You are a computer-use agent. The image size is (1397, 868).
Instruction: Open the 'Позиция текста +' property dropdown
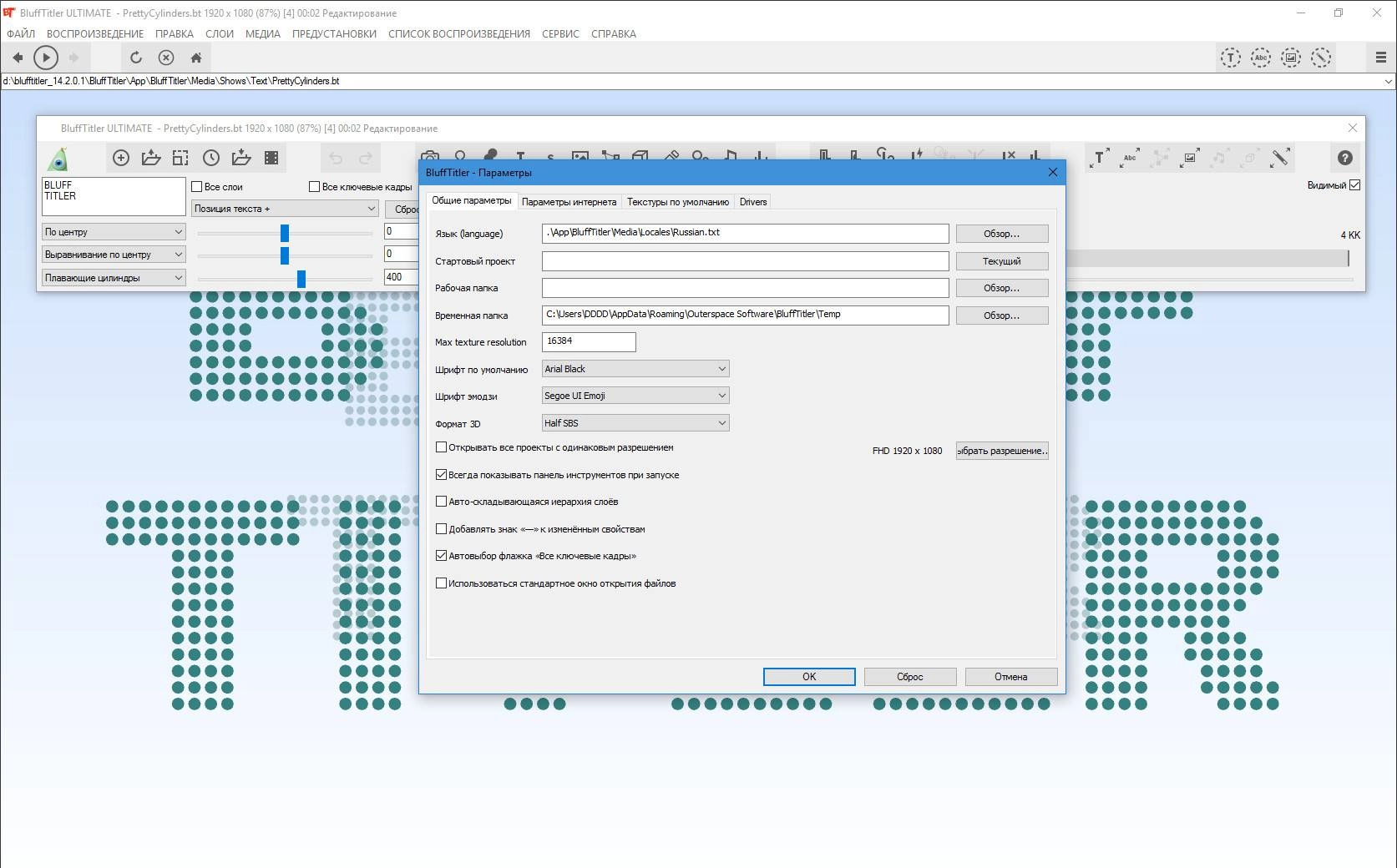[x=285, y=209]
